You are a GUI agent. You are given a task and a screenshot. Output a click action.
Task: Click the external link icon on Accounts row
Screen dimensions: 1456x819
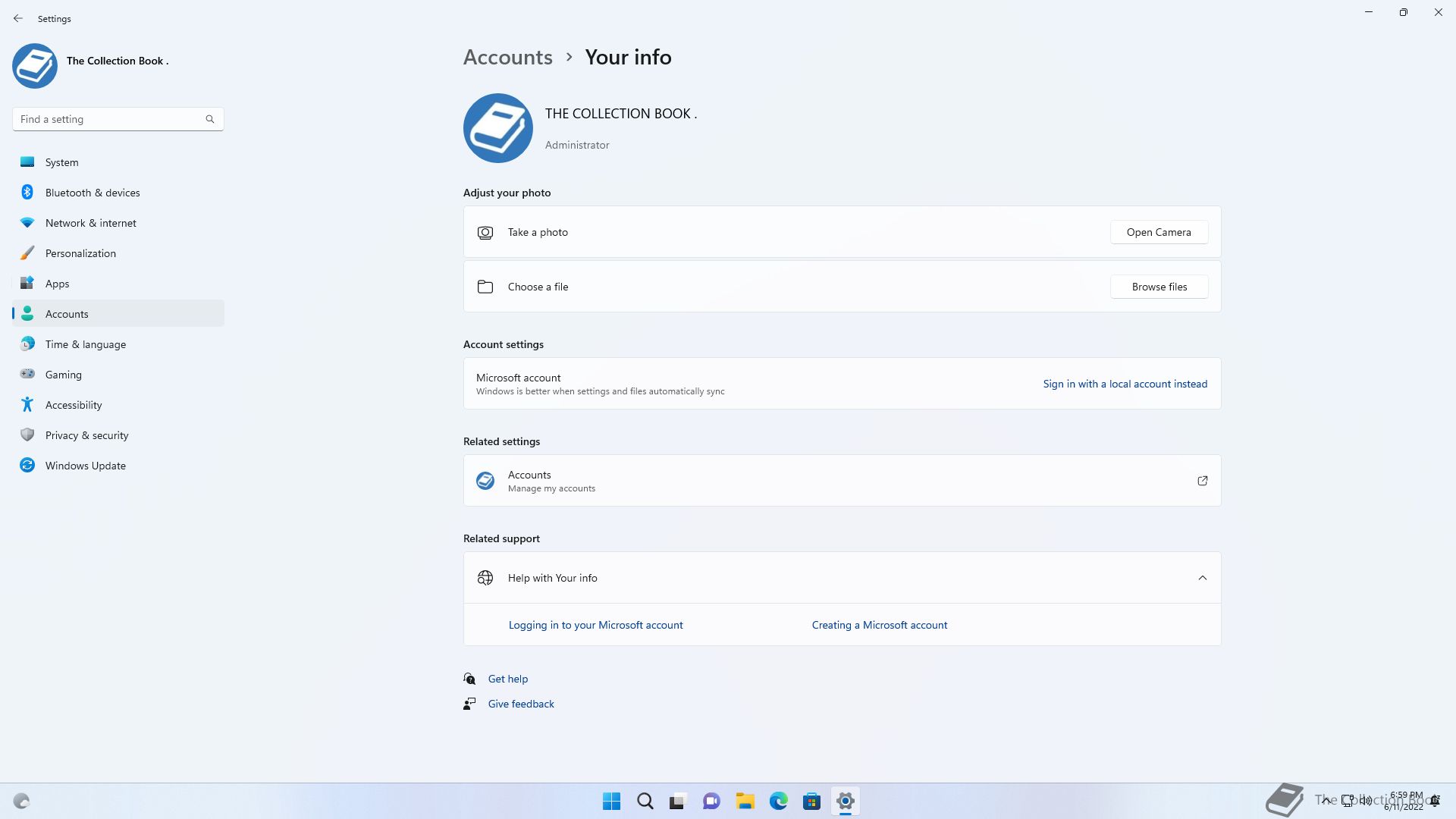1202,481
